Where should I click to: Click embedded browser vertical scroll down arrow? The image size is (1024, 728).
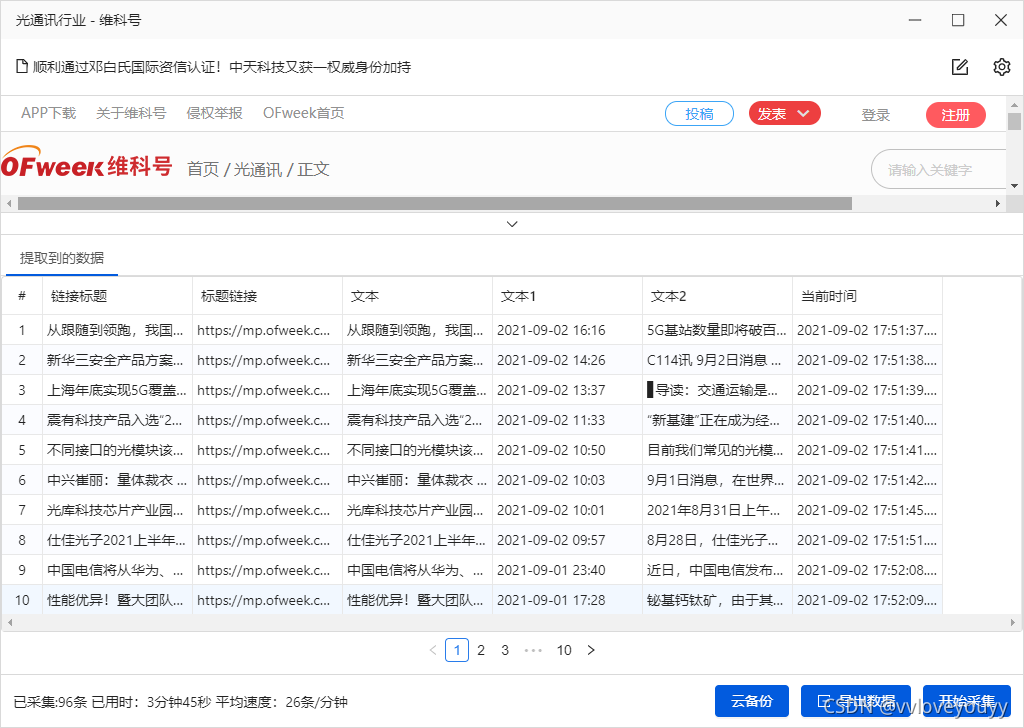[1014, 186]
